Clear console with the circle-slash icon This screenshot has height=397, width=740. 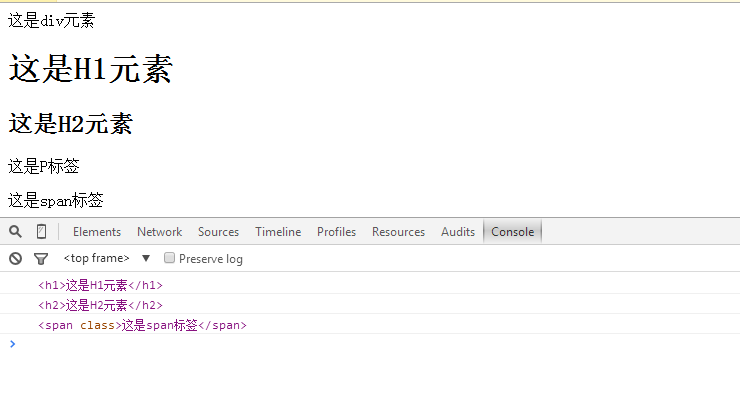point(15,258)
